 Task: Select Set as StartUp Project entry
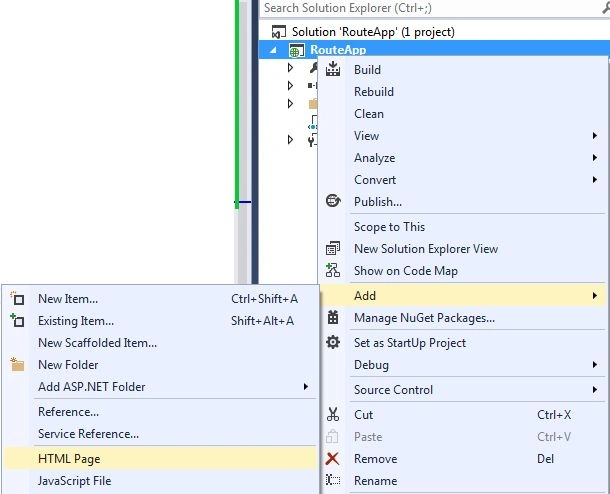pyautogui.click(x=463, y=343)
